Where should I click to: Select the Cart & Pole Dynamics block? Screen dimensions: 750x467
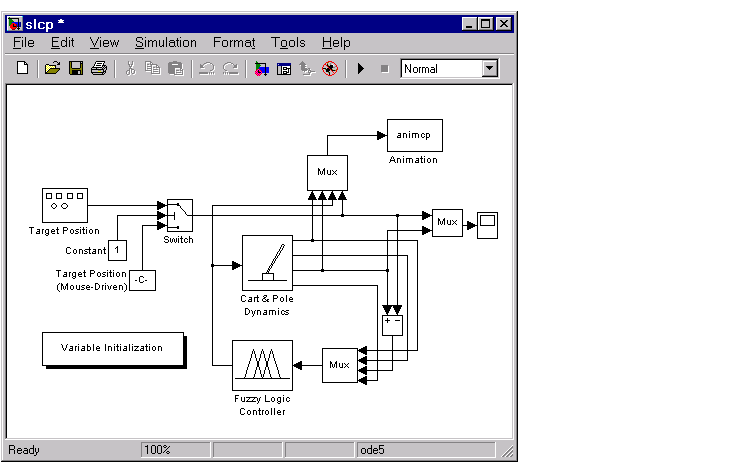[x=267, y=263]
